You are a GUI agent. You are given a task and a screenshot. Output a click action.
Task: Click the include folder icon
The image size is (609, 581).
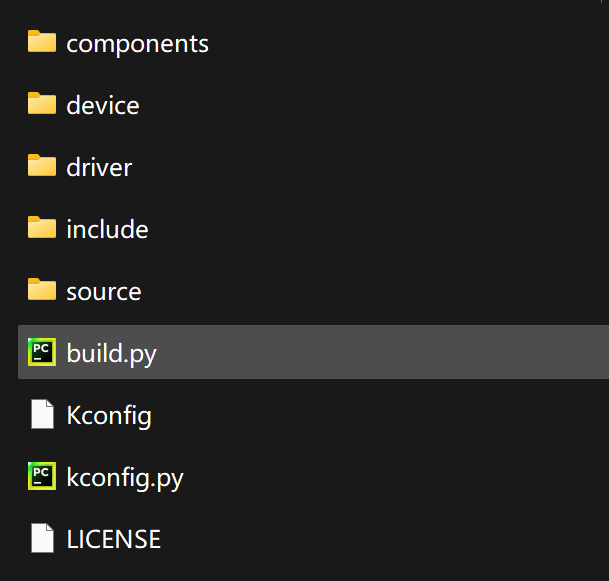(x=42, y=228)
